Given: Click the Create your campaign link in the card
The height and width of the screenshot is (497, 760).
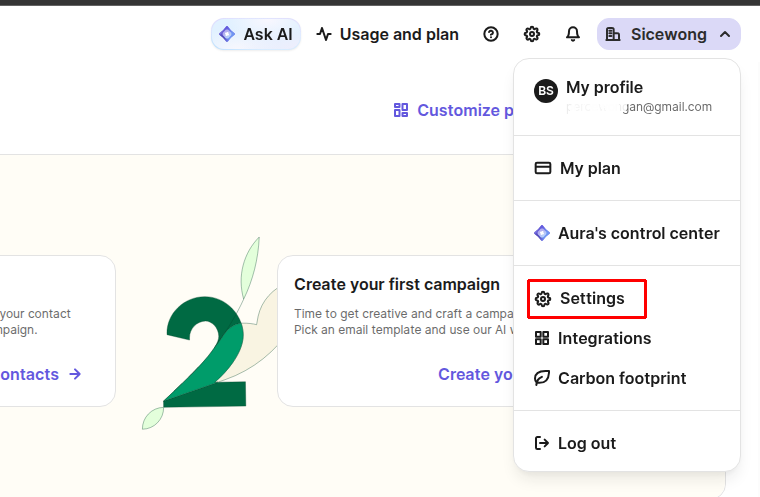Looking at the screenshot, I should click(x=475, y=374).
